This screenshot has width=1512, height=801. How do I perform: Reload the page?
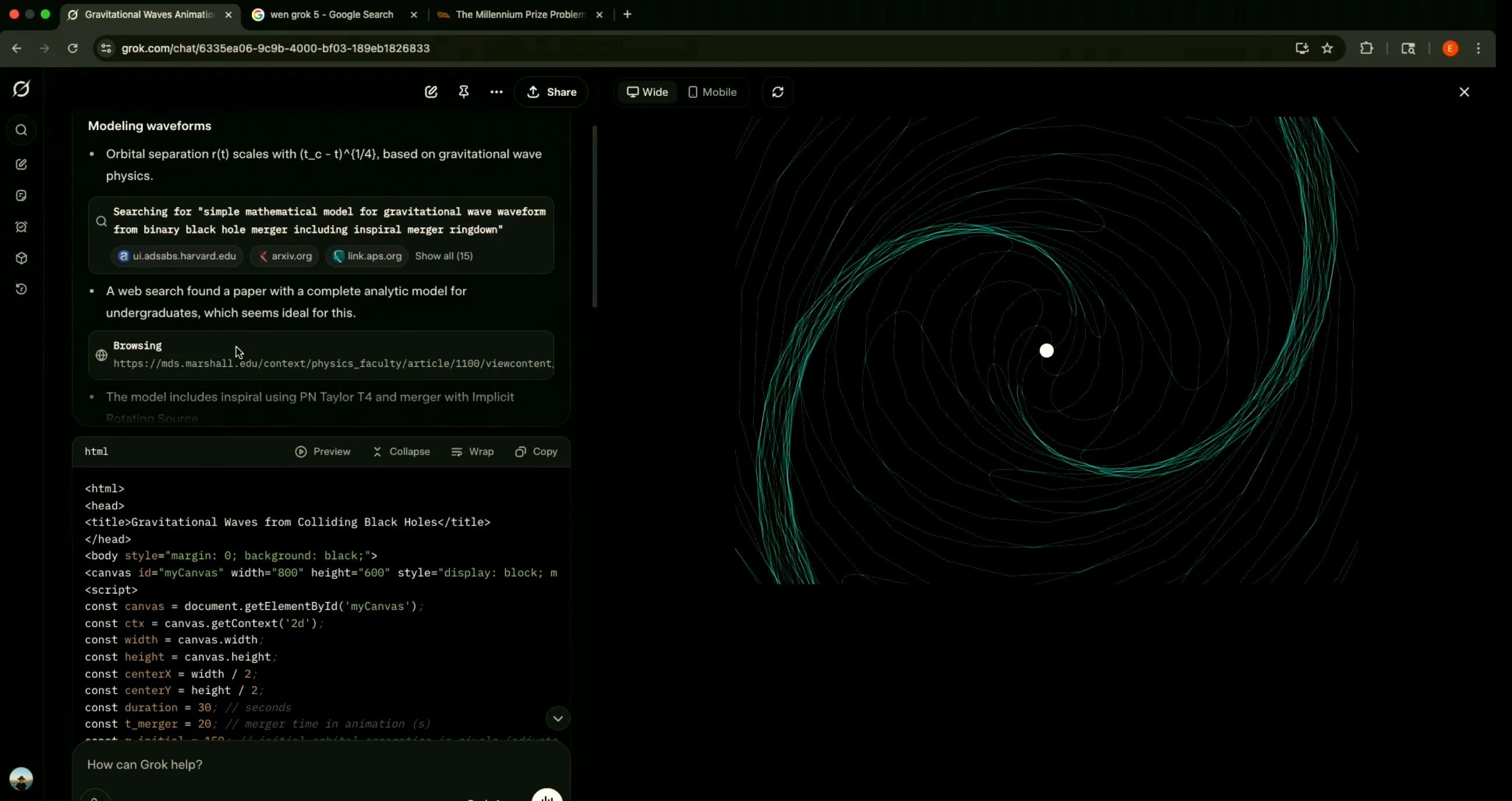(72, 48)
